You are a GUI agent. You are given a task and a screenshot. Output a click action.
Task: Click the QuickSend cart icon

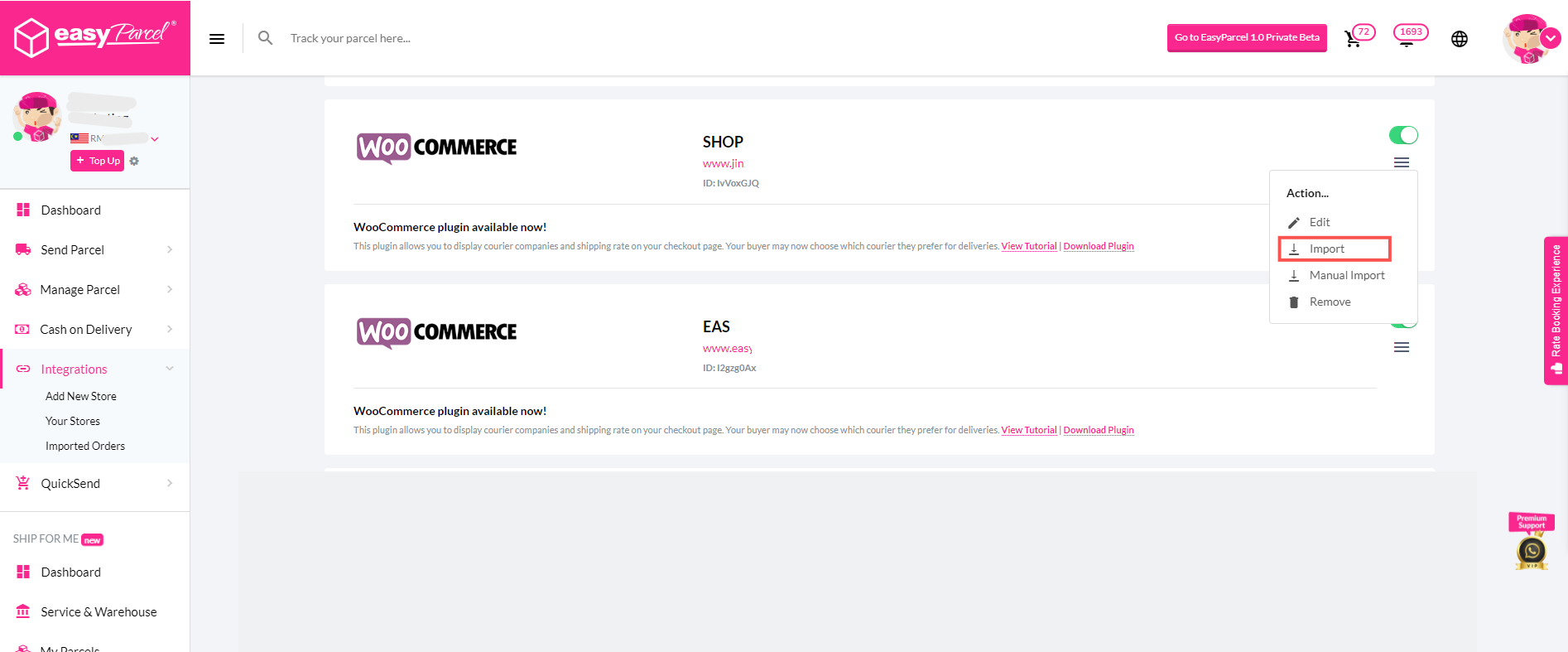(23, 483)
